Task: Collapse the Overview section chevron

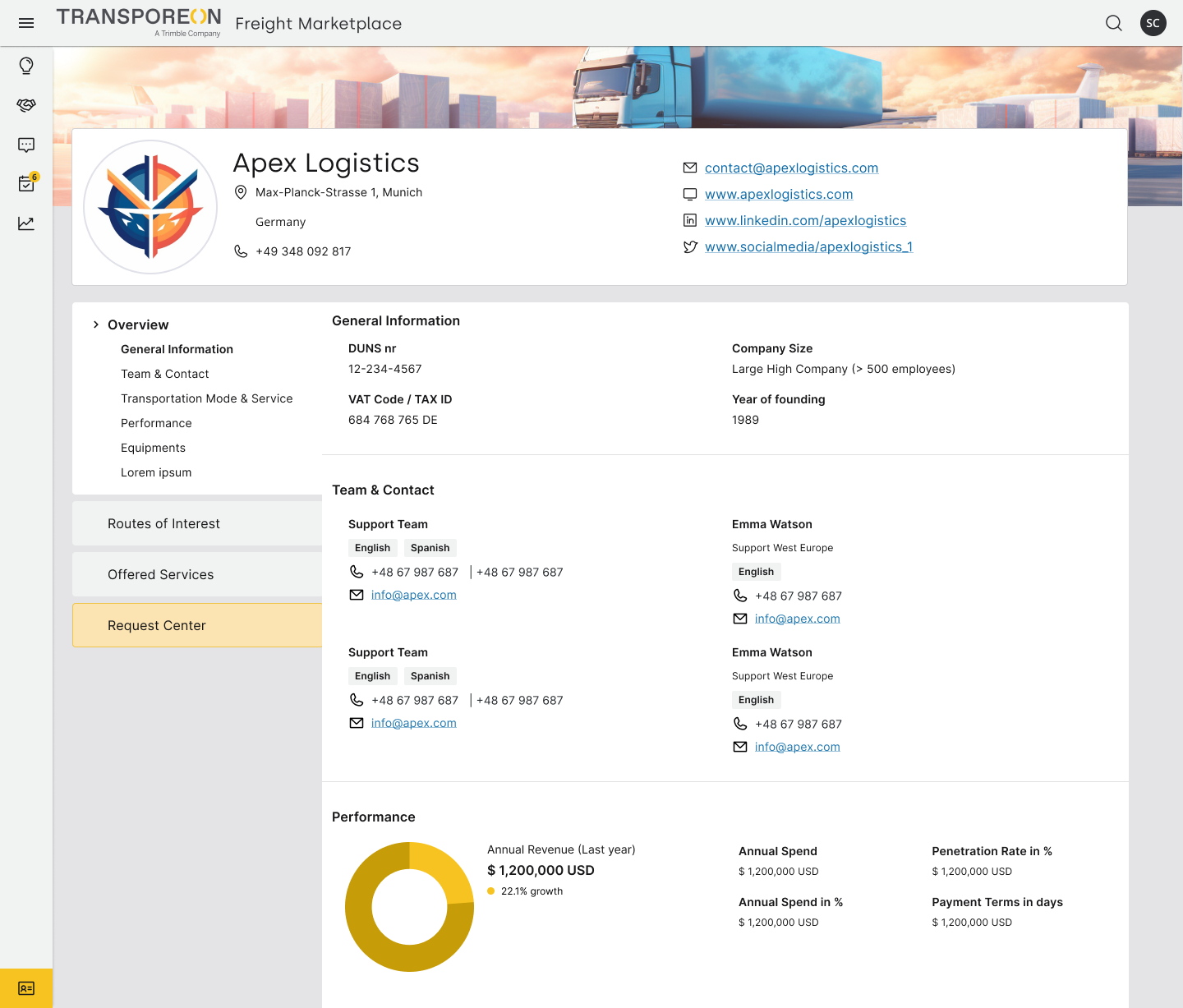Action: pyautogui.click(x=96, y=324)
